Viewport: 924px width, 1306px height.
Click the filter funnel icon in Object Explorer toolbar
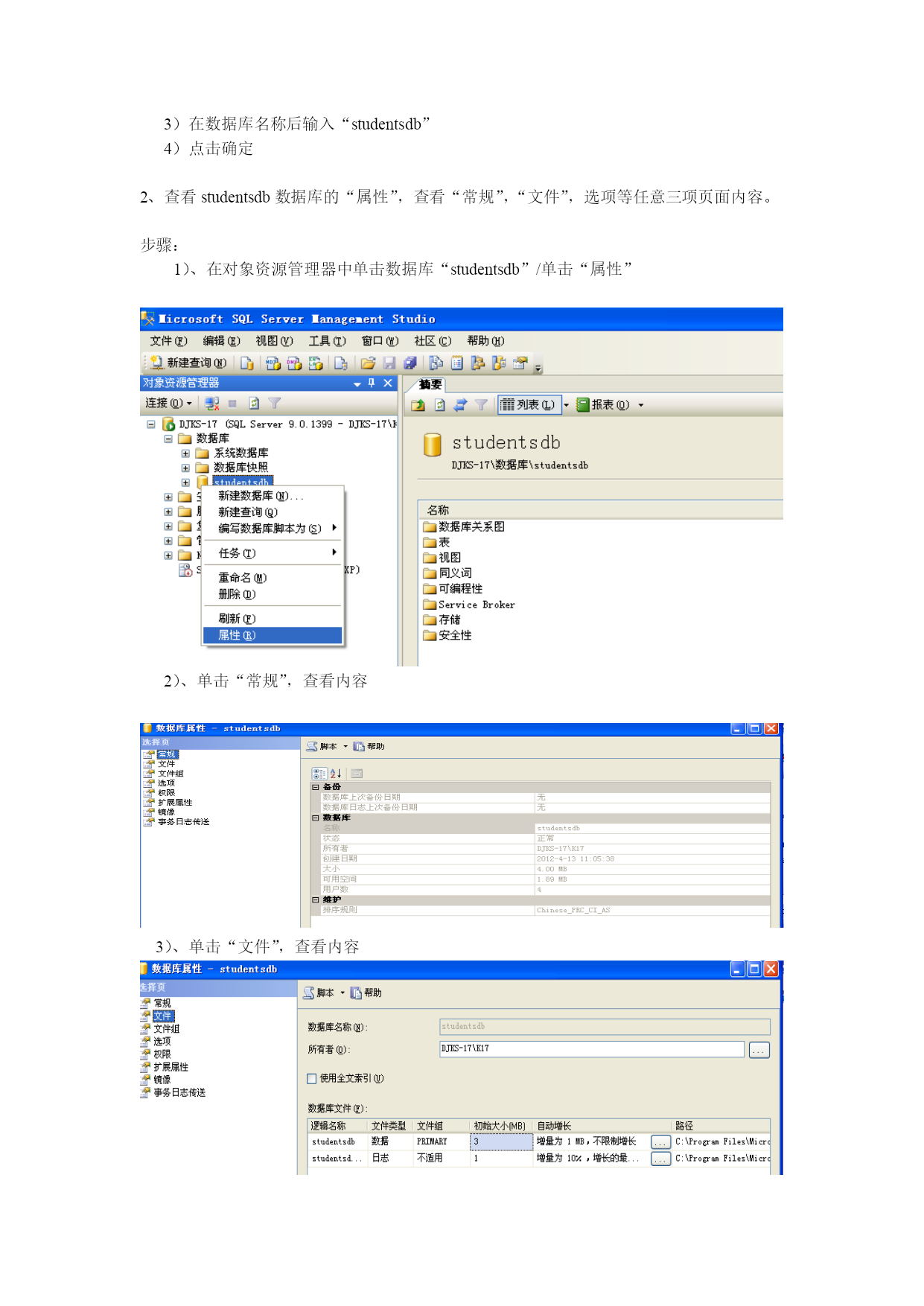(275, 404)
